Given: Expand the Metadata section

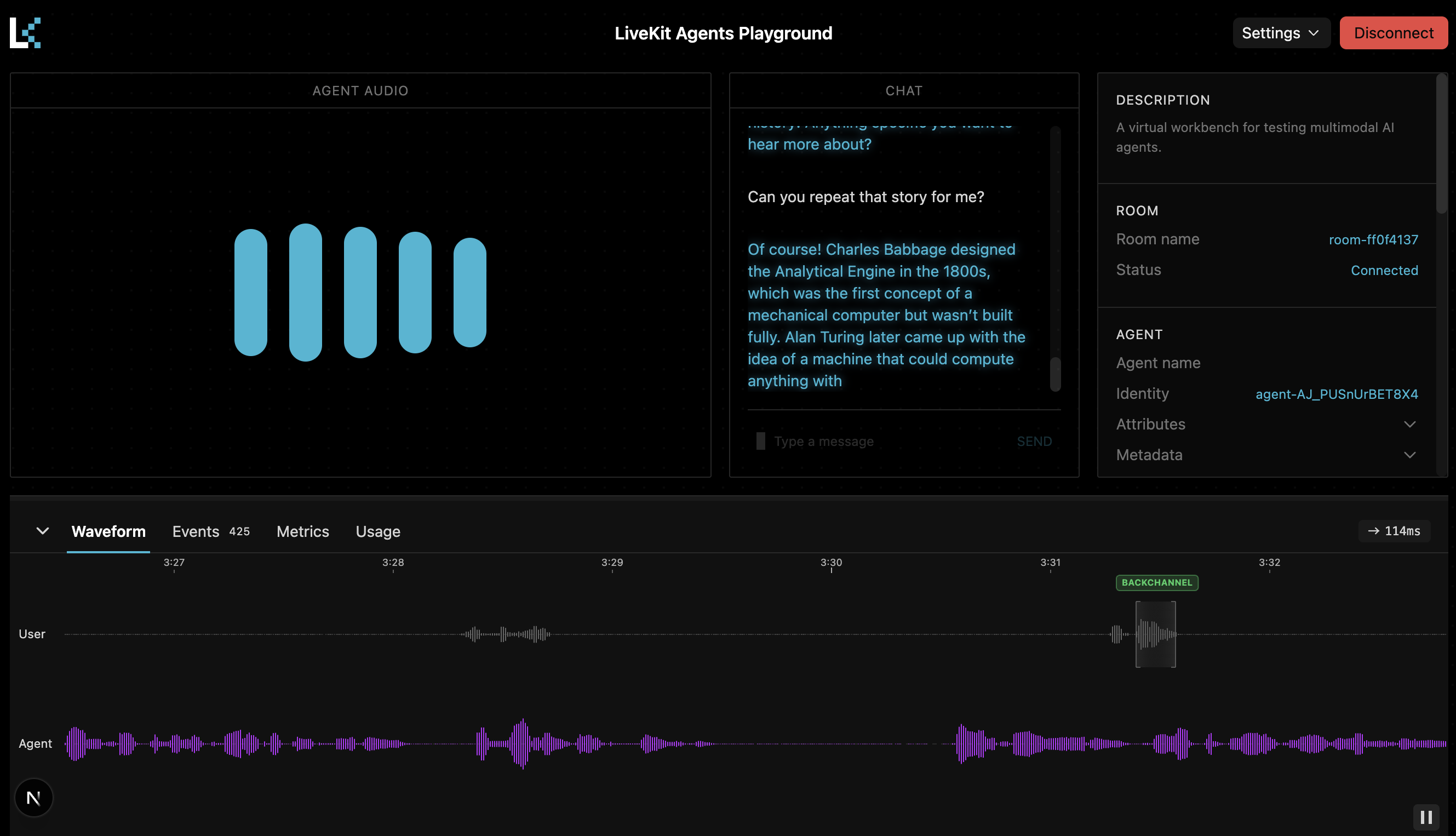Looking at the screenshot, I should tap(1409, 455).
